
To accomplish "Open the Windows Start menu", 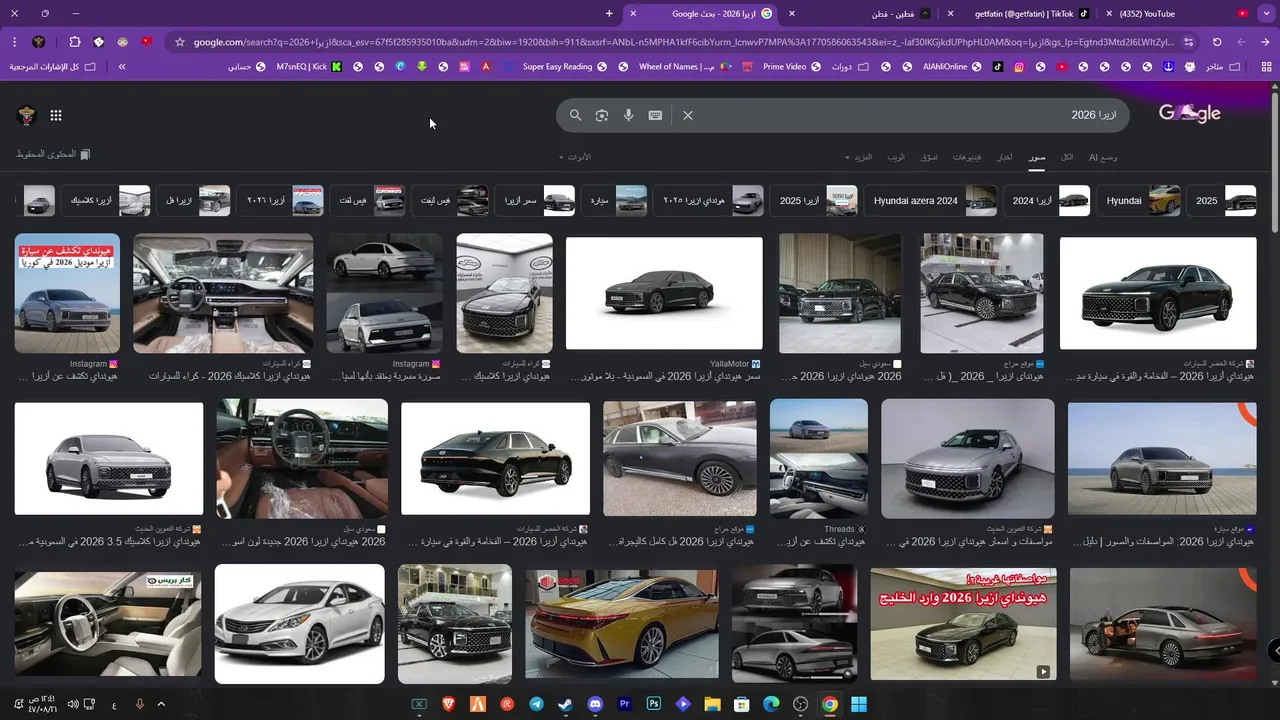I will click(x=858, y=704).
